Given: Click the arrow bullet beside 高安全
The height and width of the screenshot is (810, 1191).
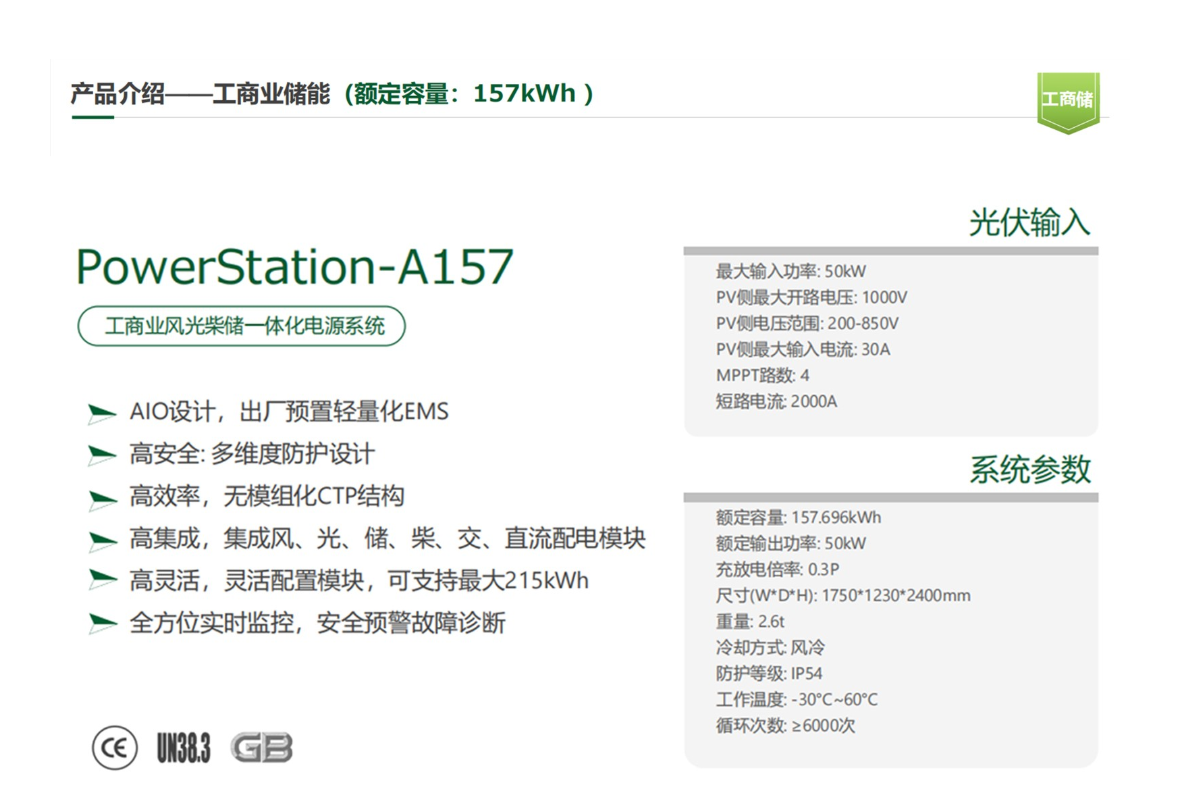Looking at the screenshot, I should click(102, 455).
